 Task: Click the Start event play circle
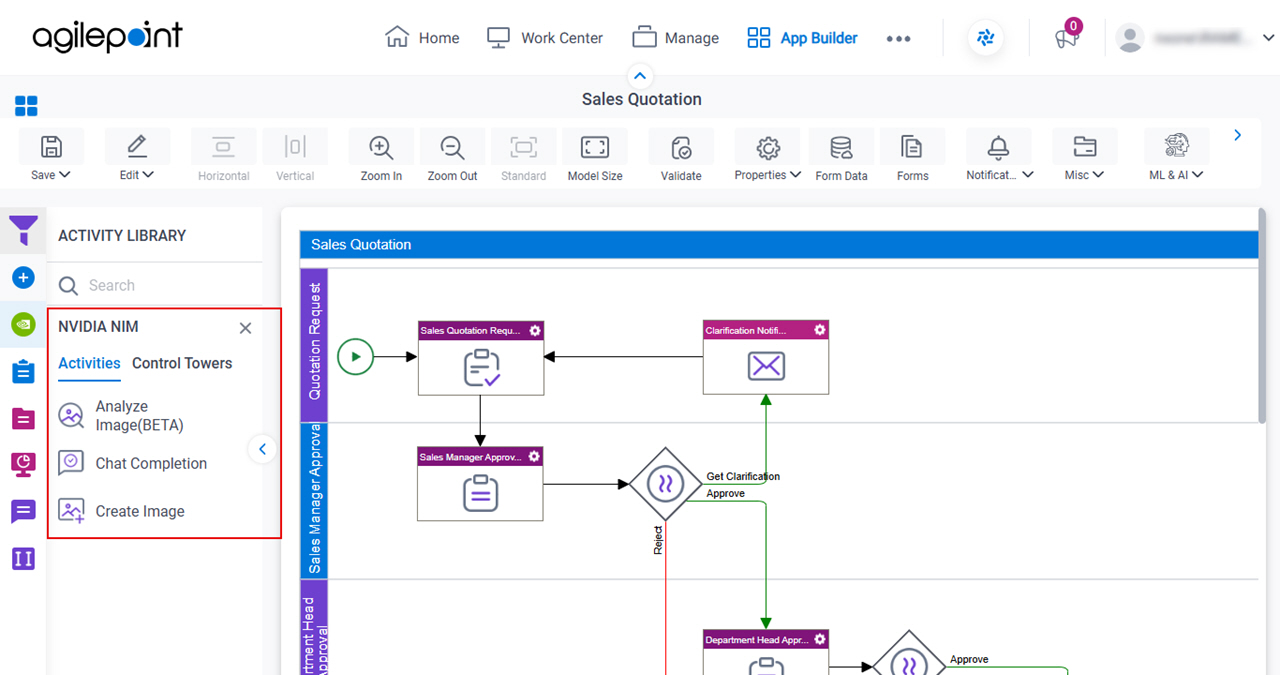click(x=355, y=356)
